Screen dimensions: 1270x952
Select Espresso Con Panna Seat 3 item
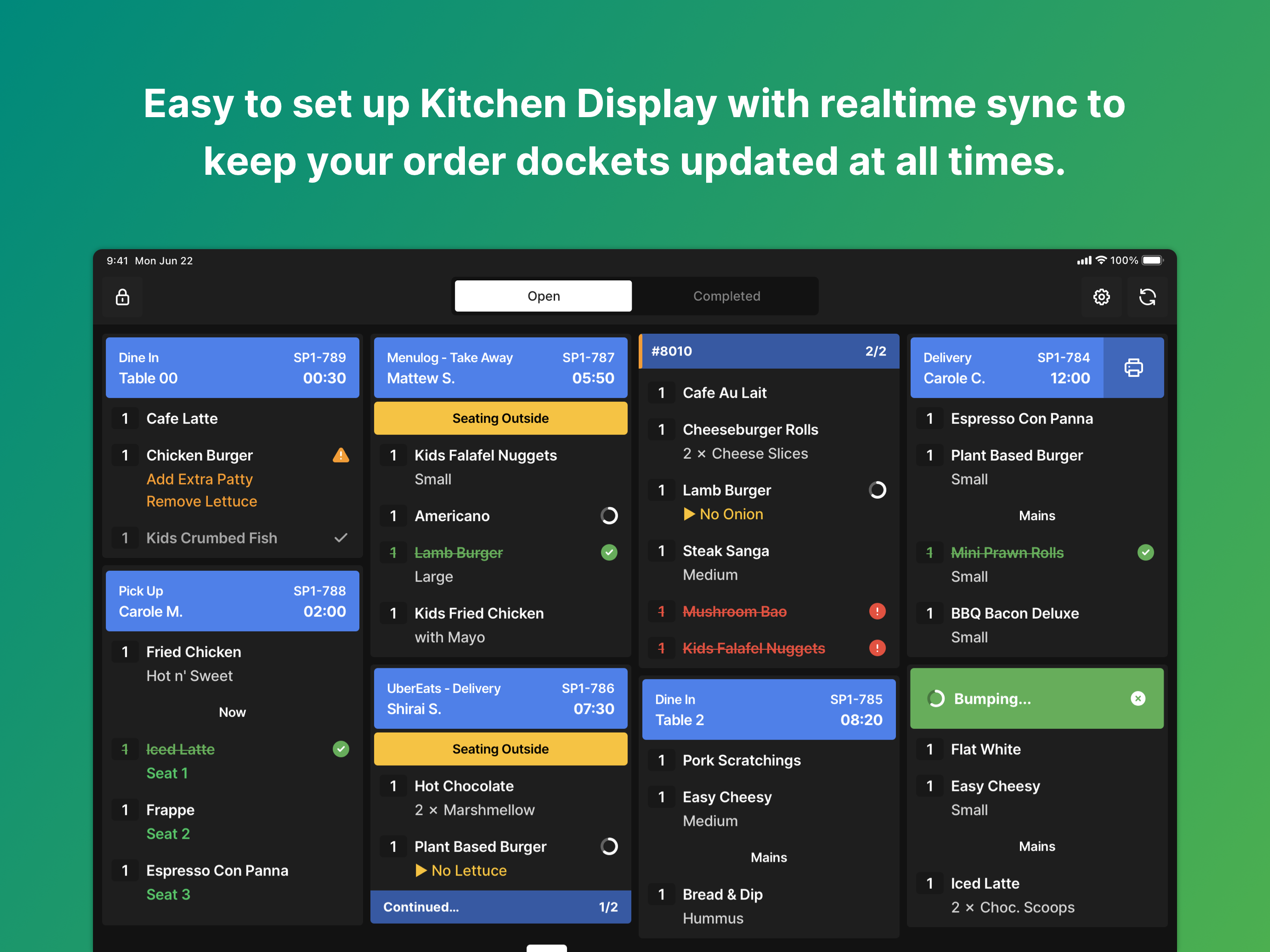pyautogui.click(x=232, y=883)
